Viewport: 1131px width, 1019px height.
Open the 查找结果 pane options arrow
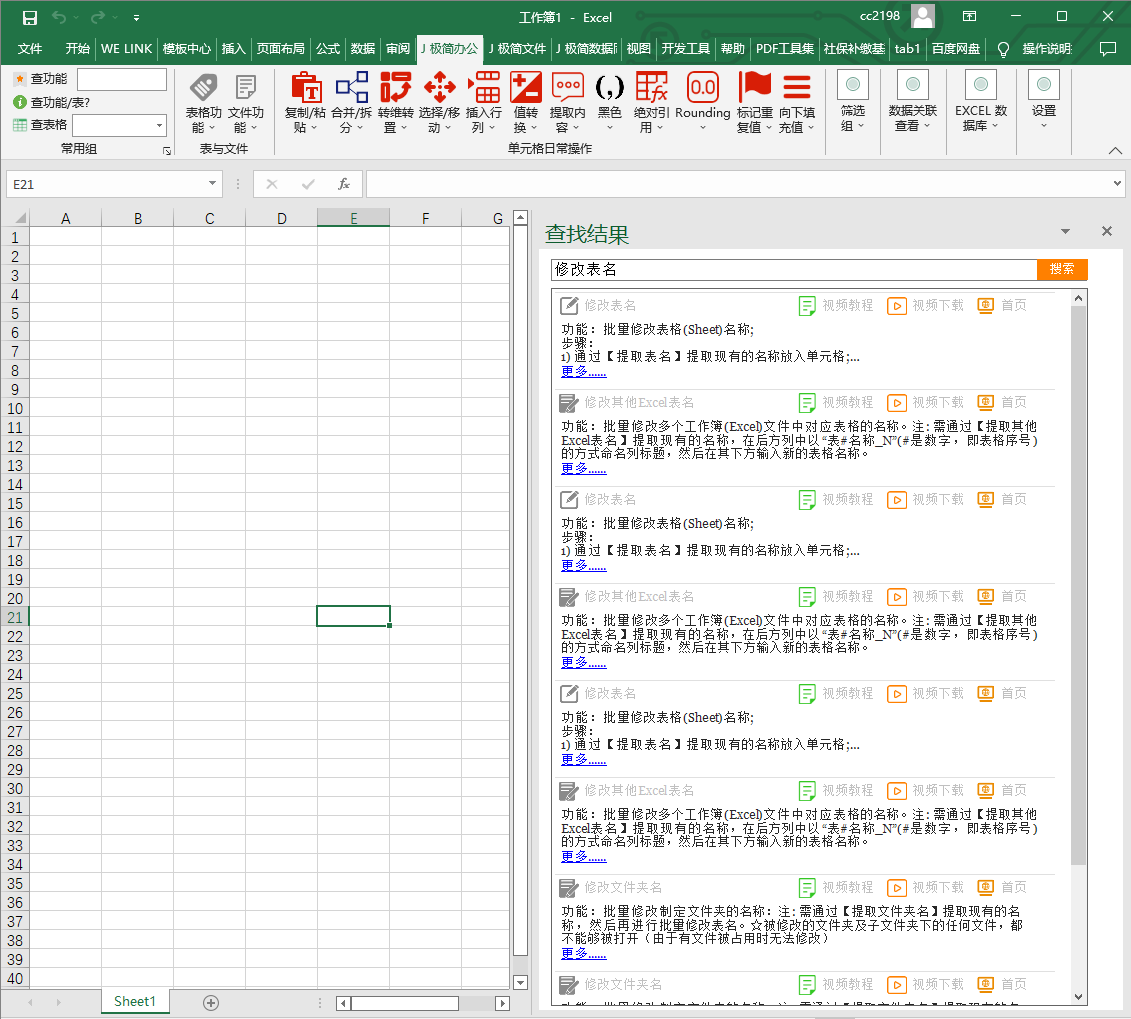[1065, 231]
